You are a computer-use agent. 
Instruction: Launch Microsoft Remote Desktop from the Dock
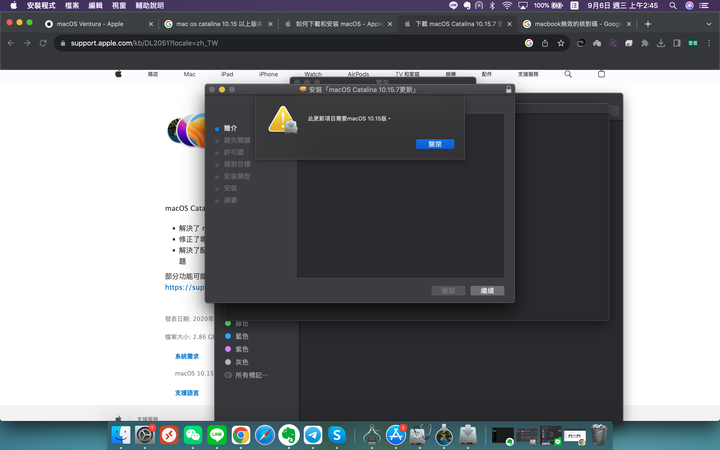click(x=169, y=434)
